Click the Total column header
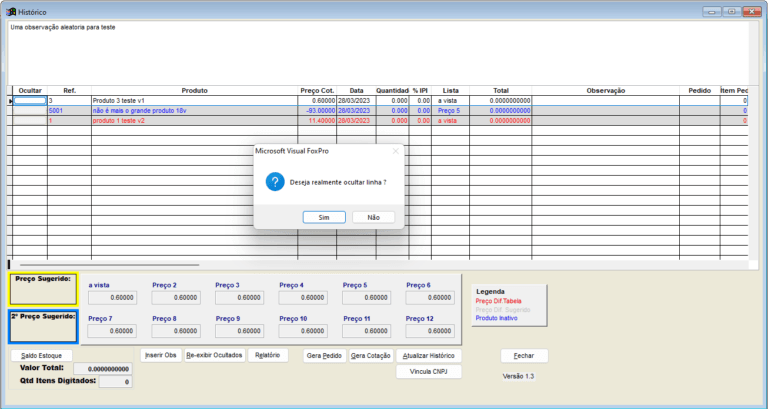 click(x=501, y=91)
